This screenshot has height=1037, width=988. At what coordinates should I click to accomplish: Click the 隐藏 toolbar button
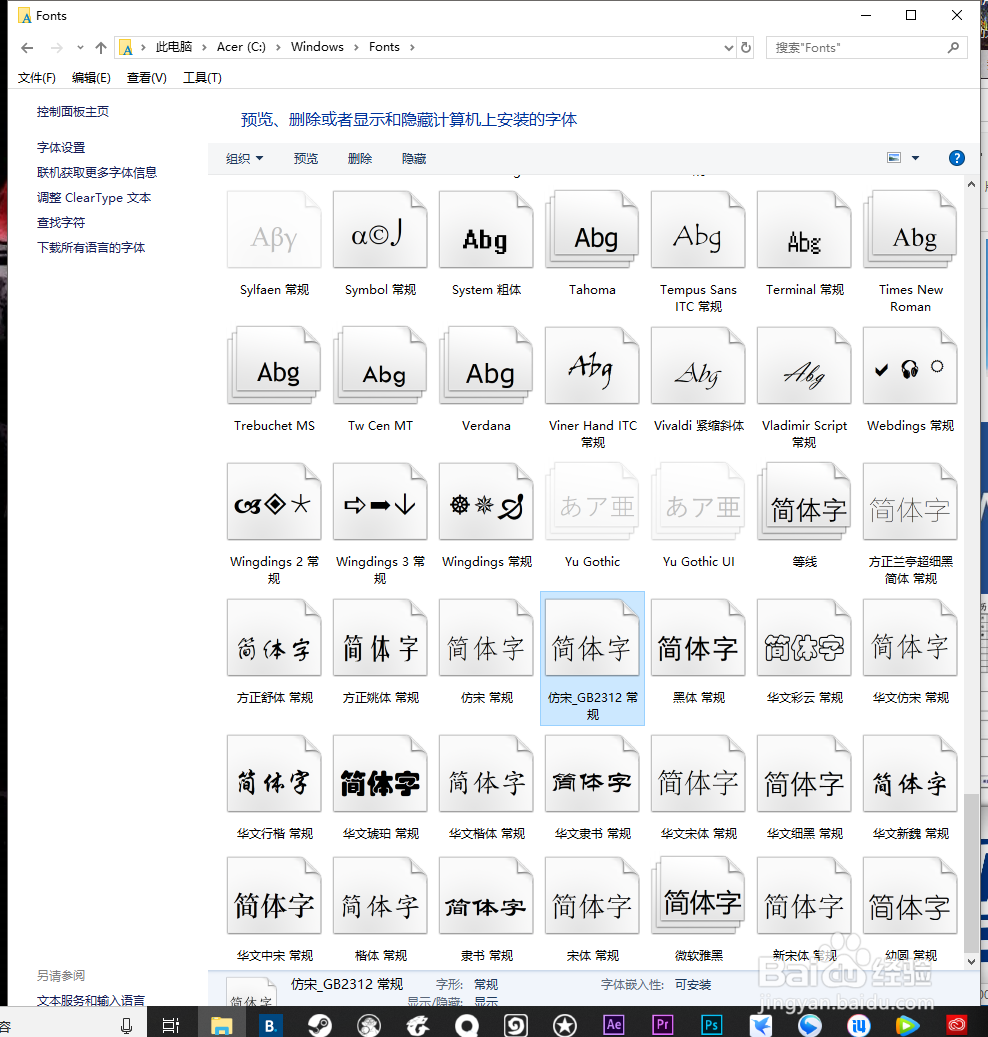[414, 159]
